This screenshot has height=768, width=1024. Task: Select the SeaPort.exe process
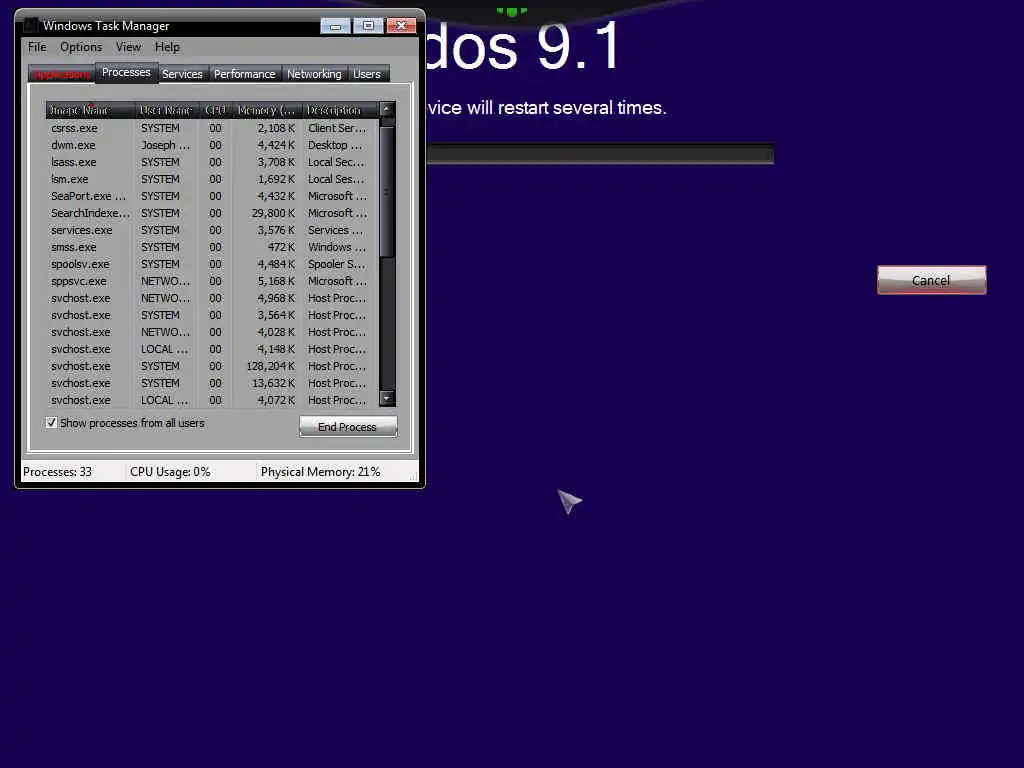tap(212, 196)
